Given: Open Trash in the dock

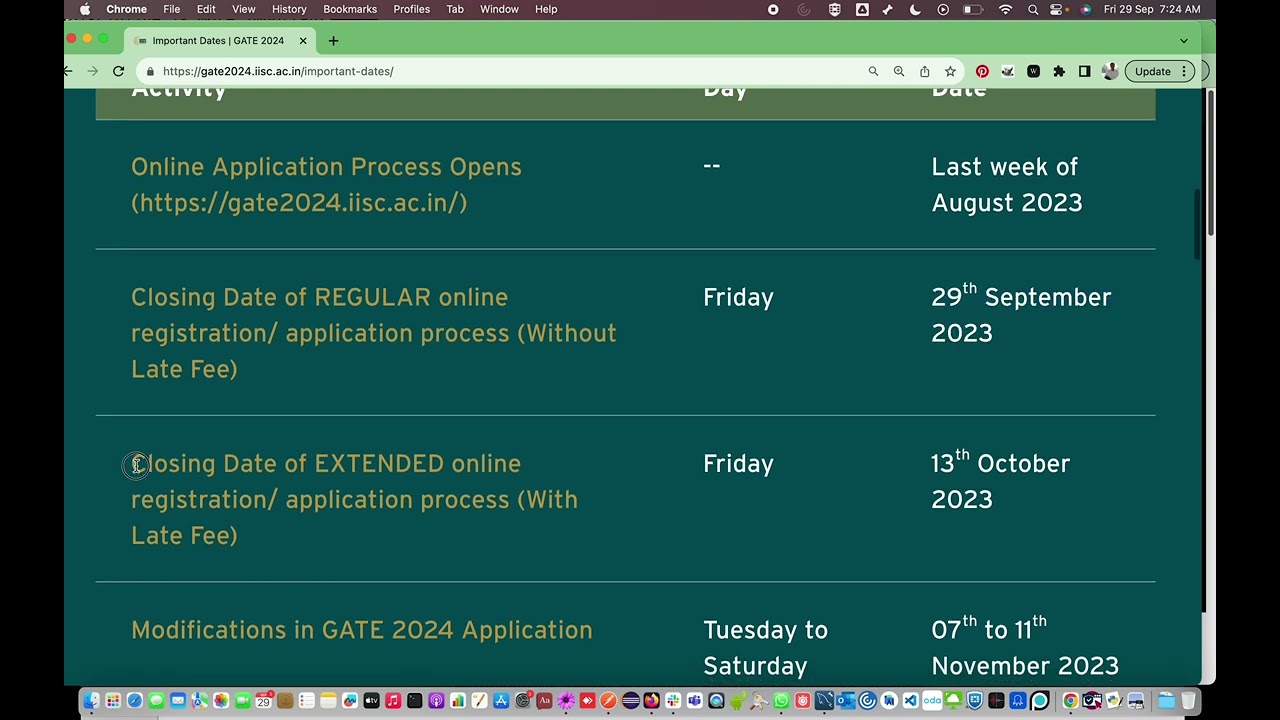Looking at the screenshot, I should coord(1187,701).
